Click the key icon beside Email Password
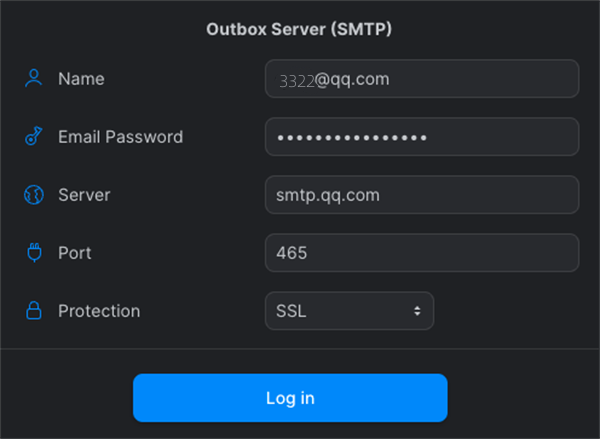This screenshot has height=439, width=600. [34, 136]
